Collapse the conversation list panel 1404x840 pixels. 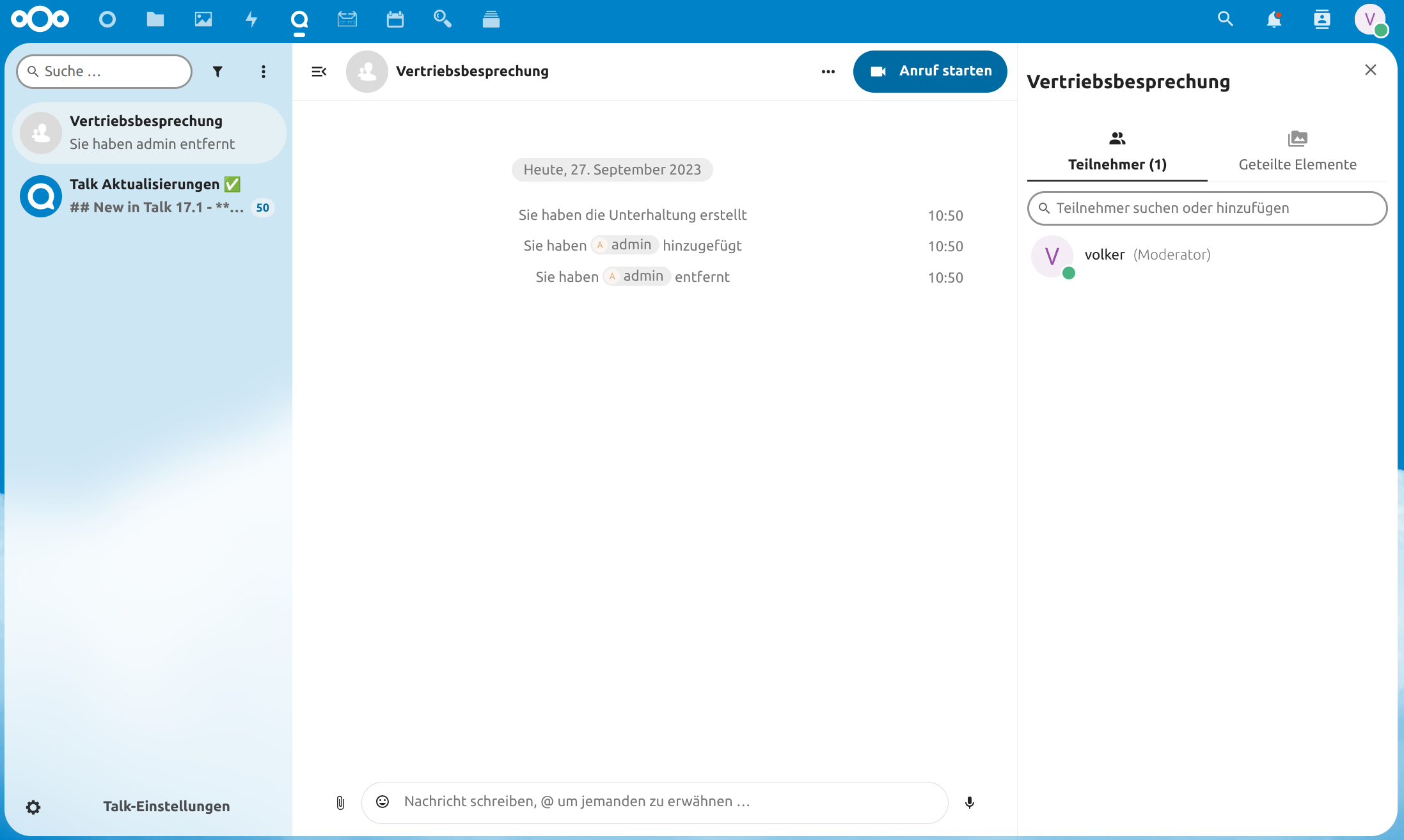pyautogui.click(x=319, y=72)
